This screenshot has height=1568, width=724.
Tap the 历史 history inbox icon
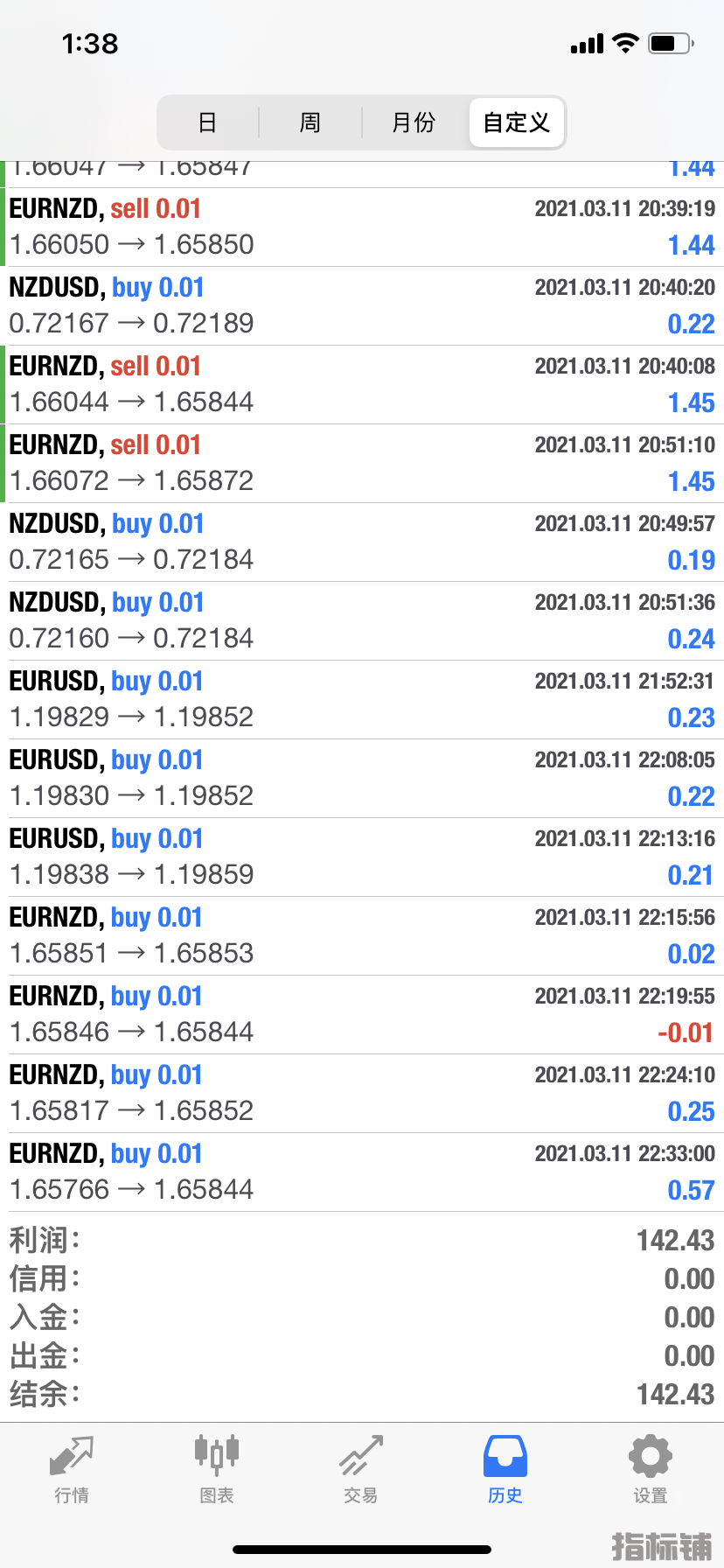coord(505,1456)
